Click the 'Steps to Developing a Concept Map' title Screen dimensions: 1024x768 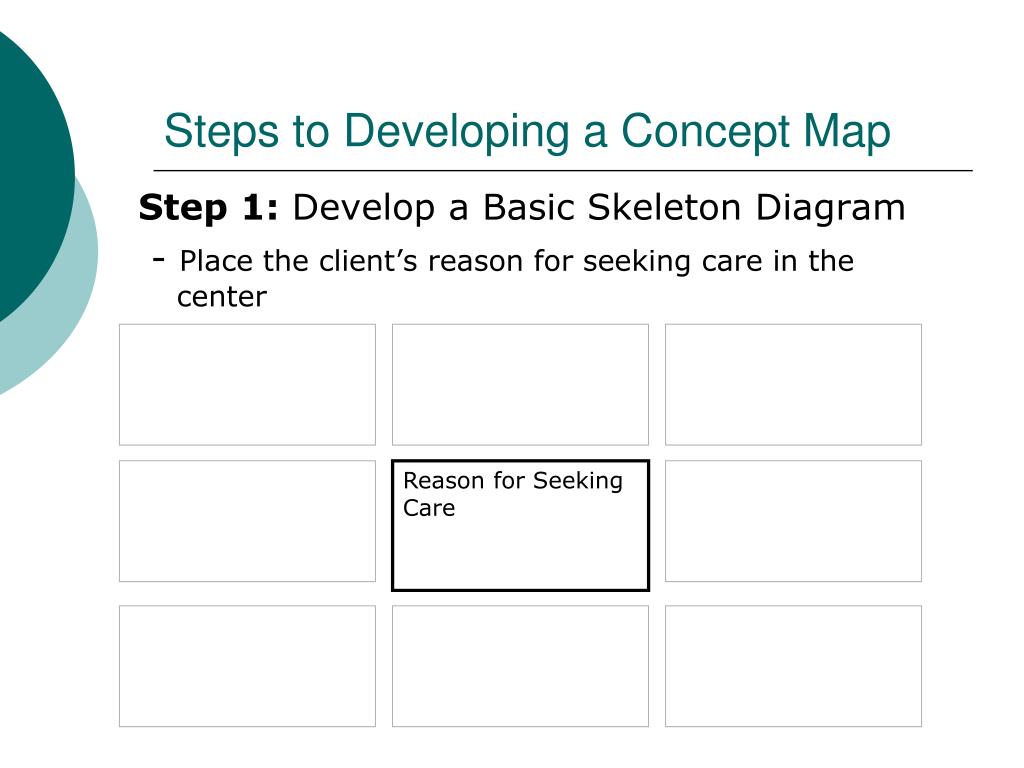coord(527,132)
